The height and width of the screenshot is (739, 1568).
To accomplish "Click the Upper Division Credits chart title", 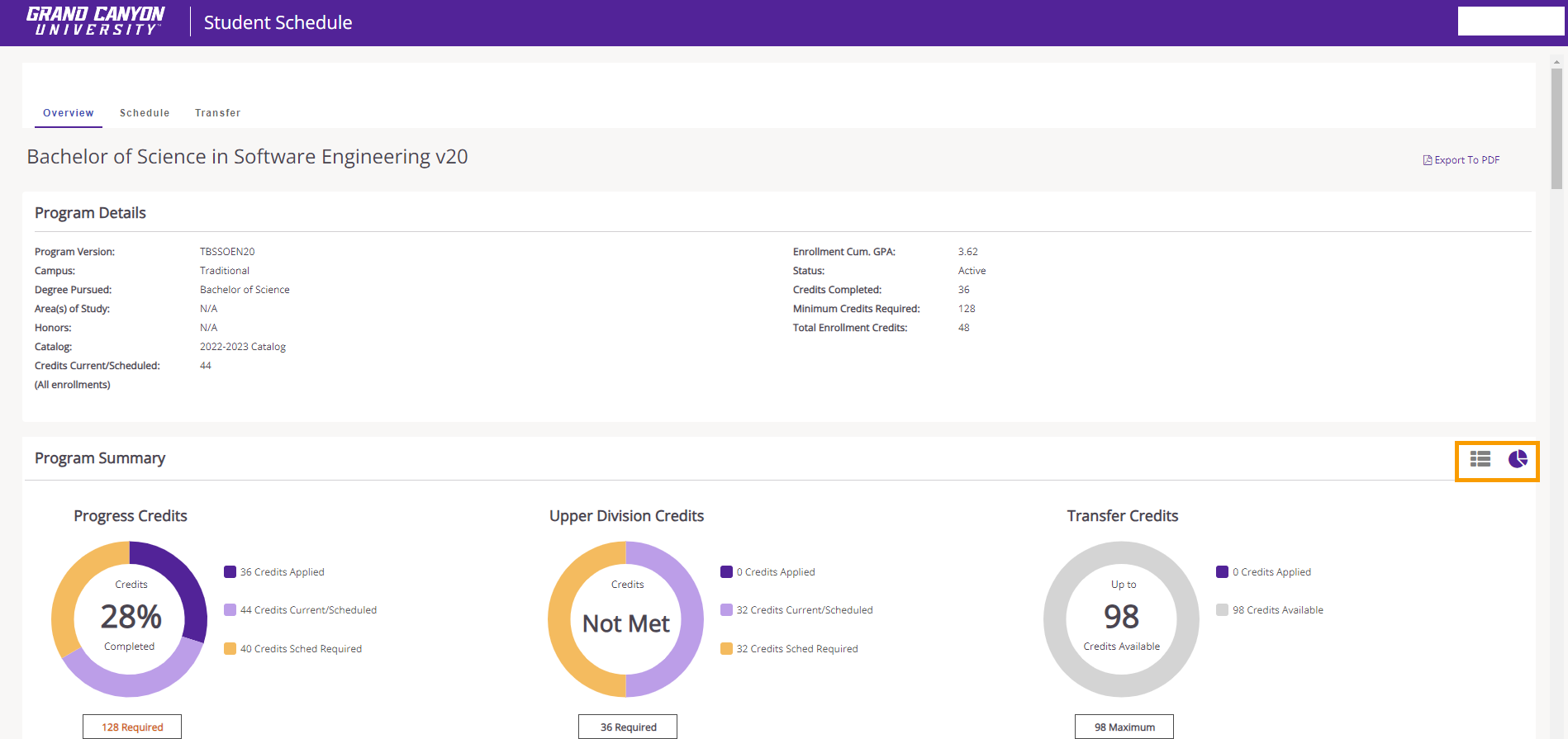I will (627, 516).
